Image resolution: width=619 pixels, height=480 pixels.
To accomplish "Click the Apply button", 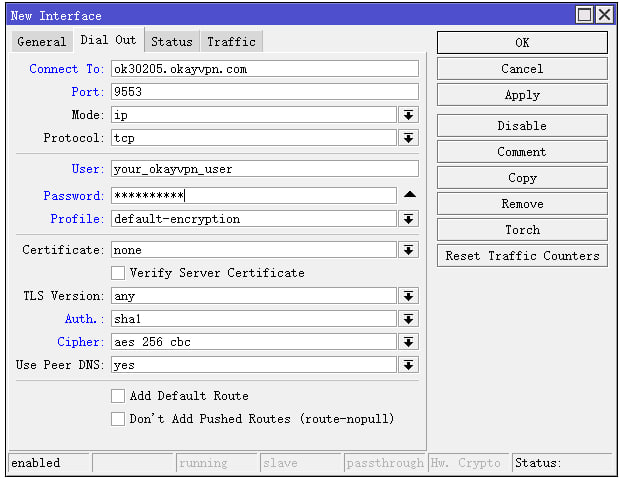I will 521,95.
